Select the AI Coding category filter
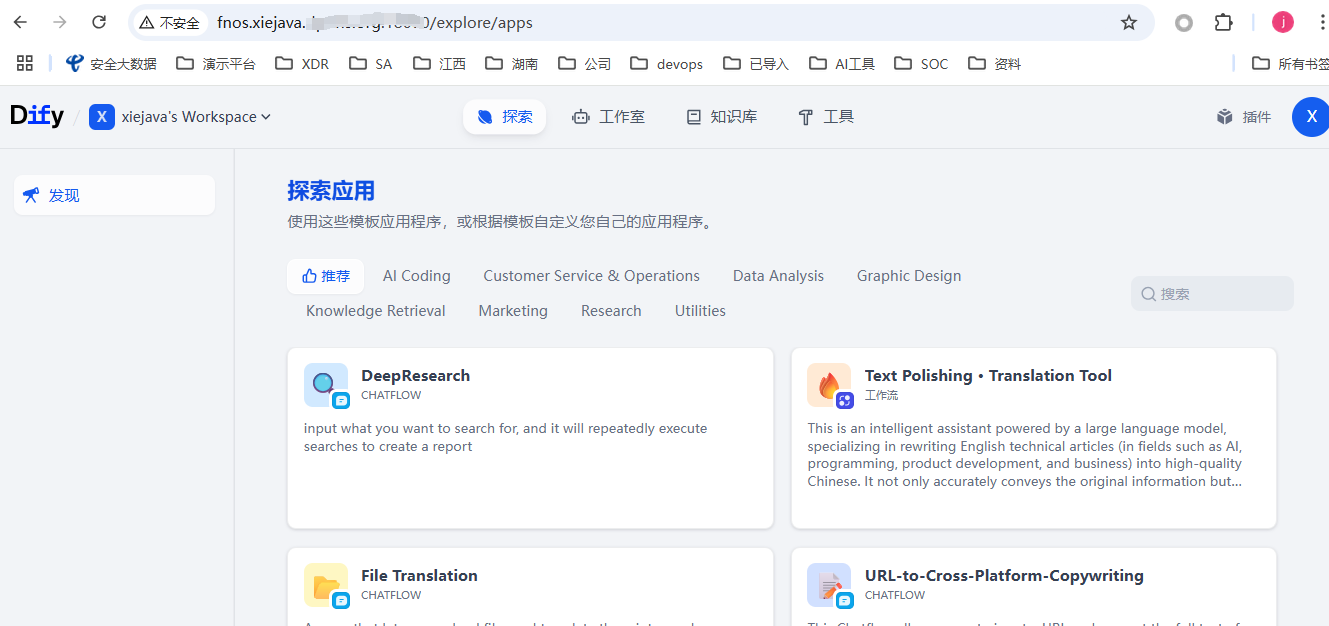1329x626 pixels. tap(416, 276)
